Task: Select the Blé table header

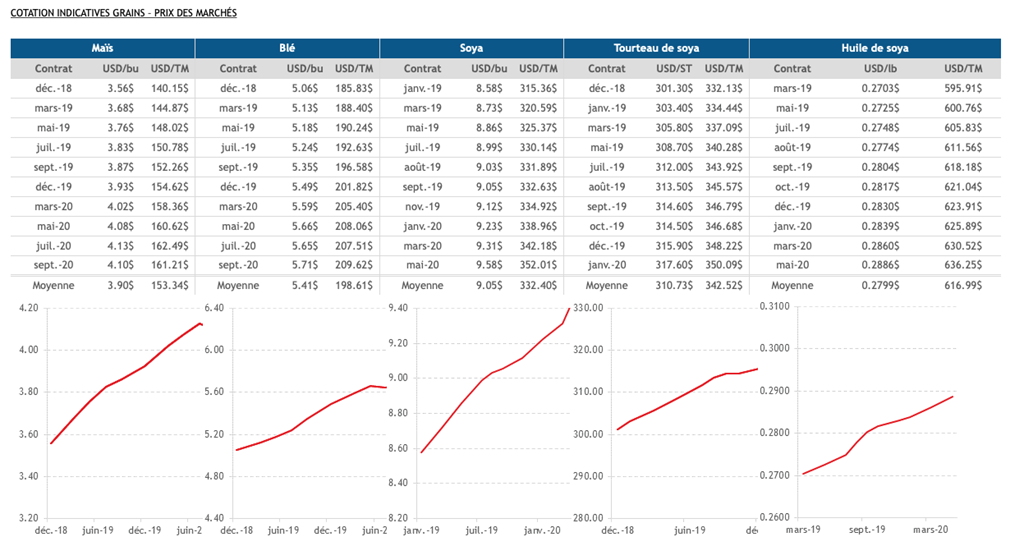Action: [287, 48]
